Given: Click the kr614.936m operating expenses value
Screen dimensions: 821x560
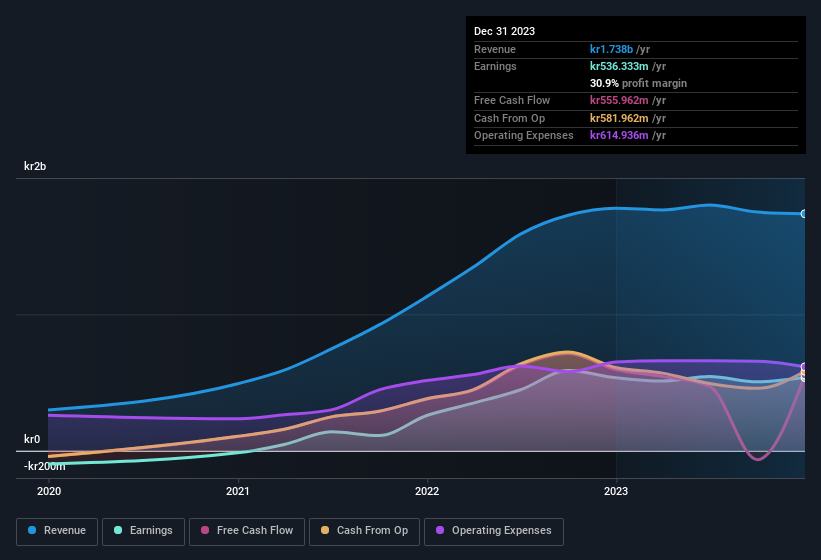Looking at the screenshot, I should (x=619, y=136).
